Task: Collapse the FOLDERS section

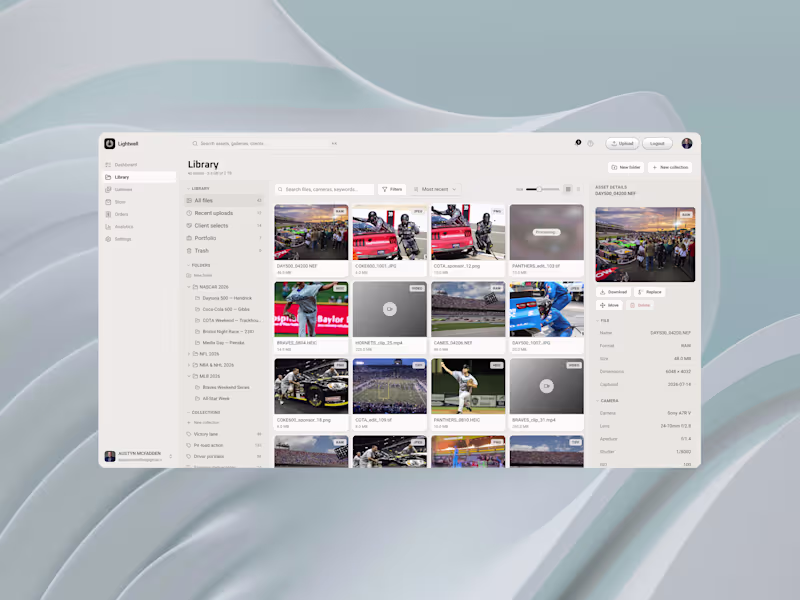Action: tap(188, 265)
